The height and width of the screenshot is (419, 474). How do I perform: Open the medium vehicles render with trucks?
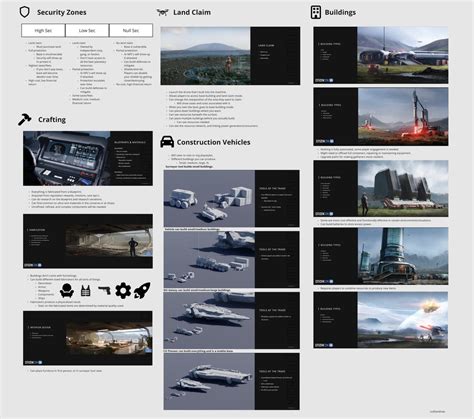[x=209, y=260]
